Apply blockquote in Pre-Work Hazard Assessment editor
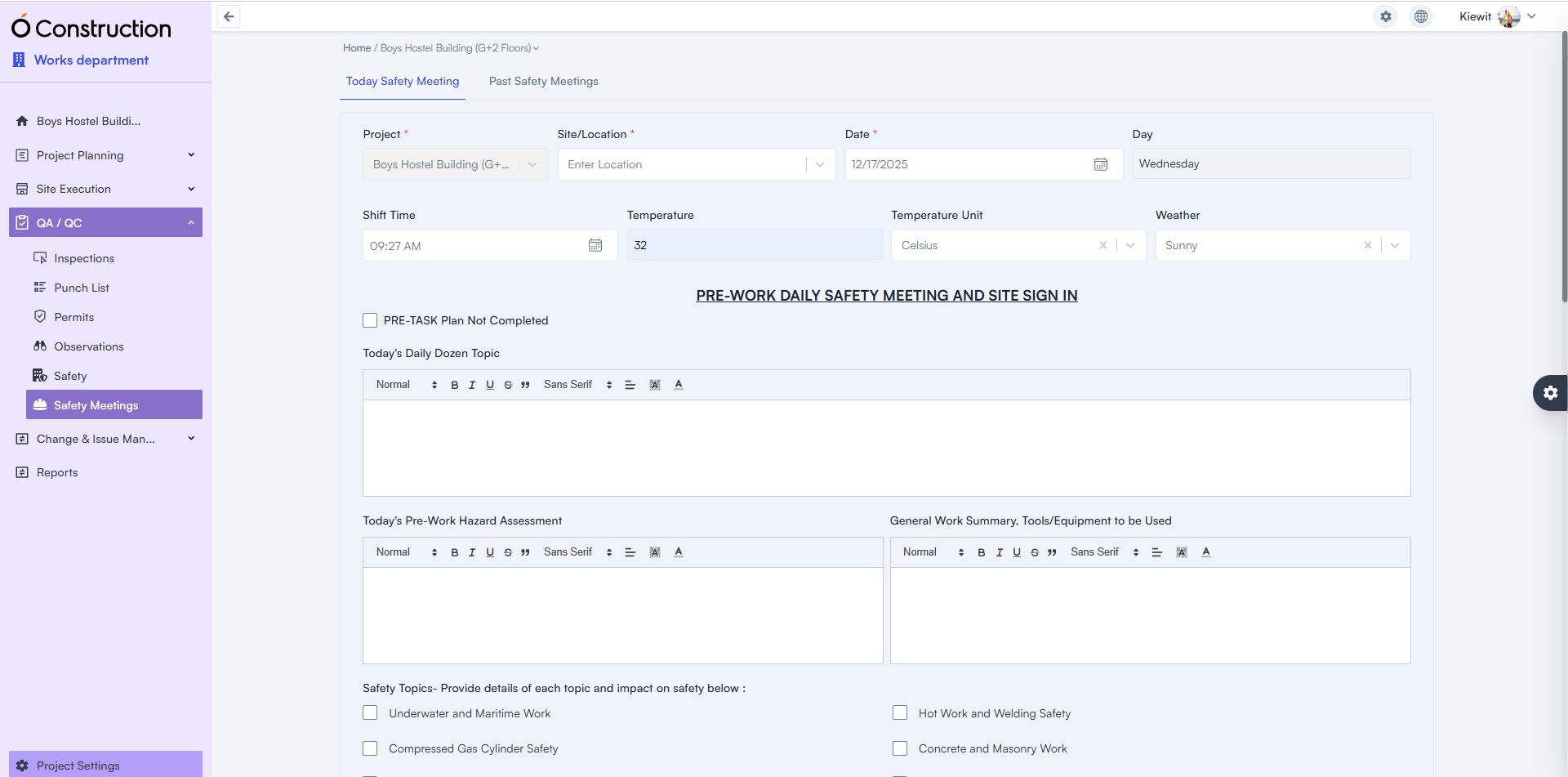This screenshot has width=1568, height=777. tap(525, 552)
